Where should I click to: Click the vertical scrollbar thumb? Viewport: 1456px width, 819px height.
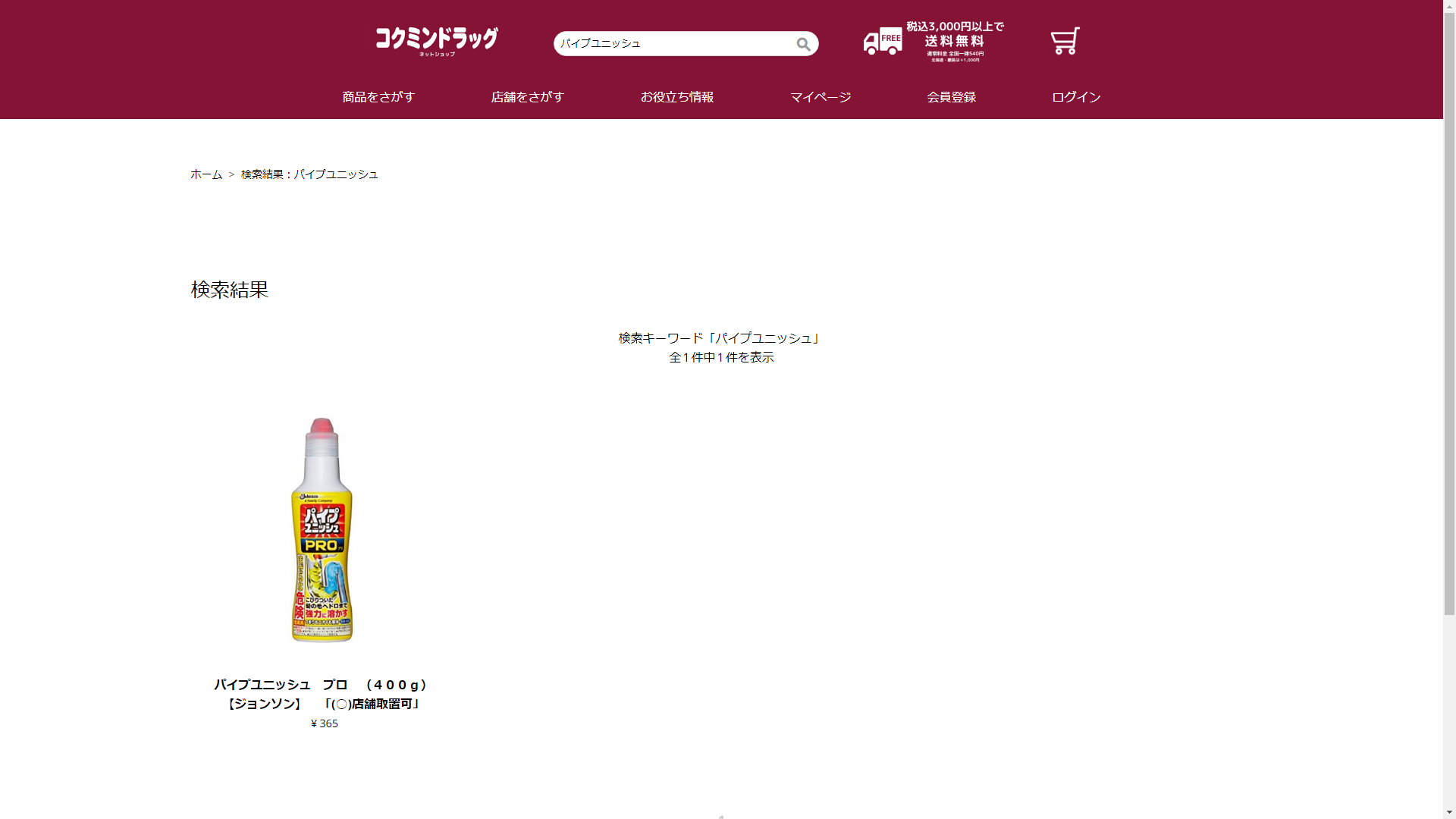tap(1449, 315)
